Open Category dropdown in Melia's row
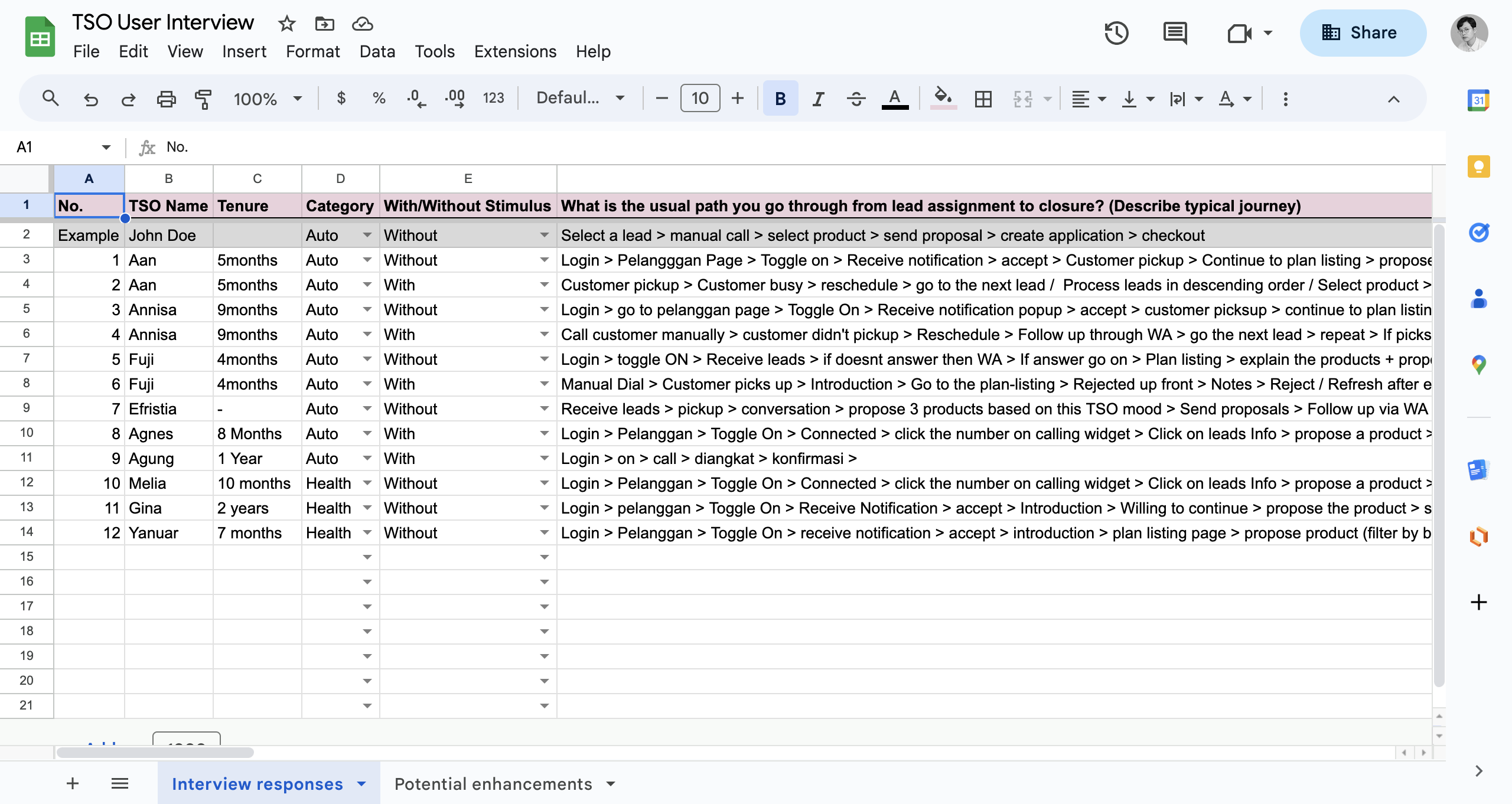The width and height of the screenshot is (1512, 804). pyautogui.click(x=367, y=483)
